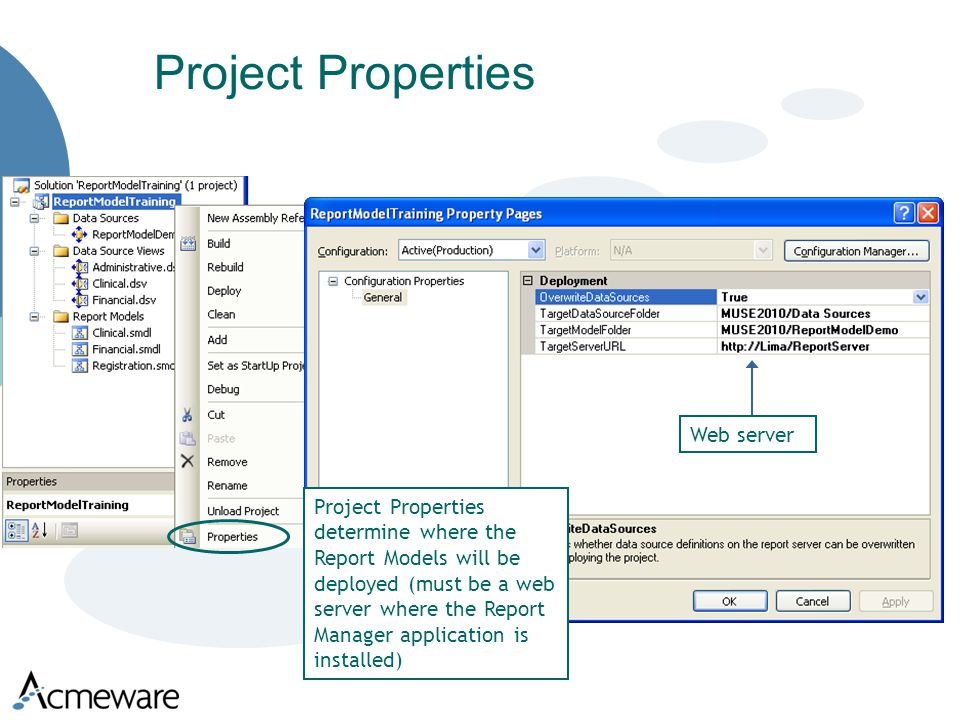Click the Clinical.dsv file icon
Image resolution: width=960 pixels, height=720 pixels.
(80, 284)
